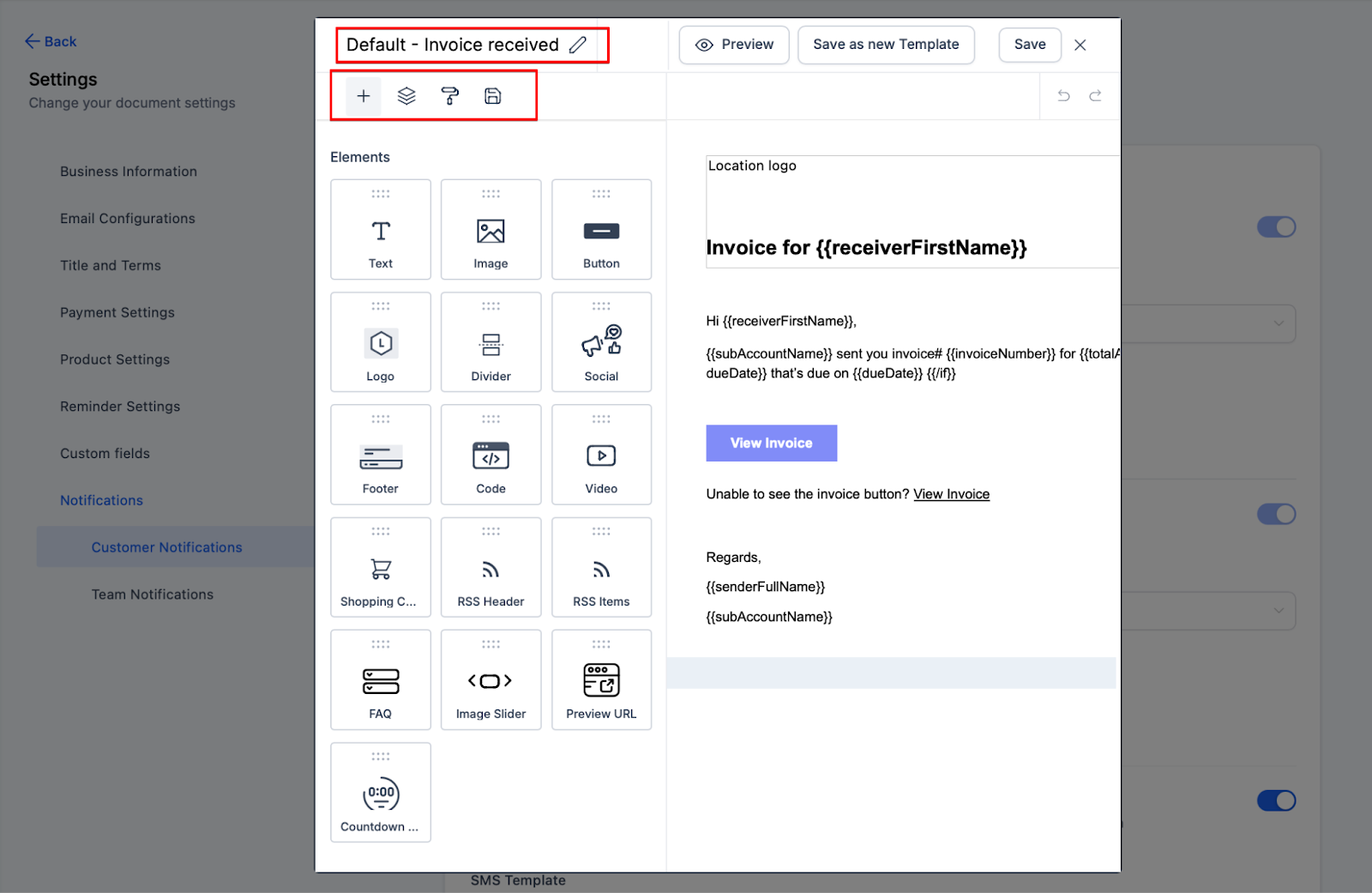Viewport: 1372px width, 893px height.
Task: Click the purple View Invoice button in email
Action: 772,443
